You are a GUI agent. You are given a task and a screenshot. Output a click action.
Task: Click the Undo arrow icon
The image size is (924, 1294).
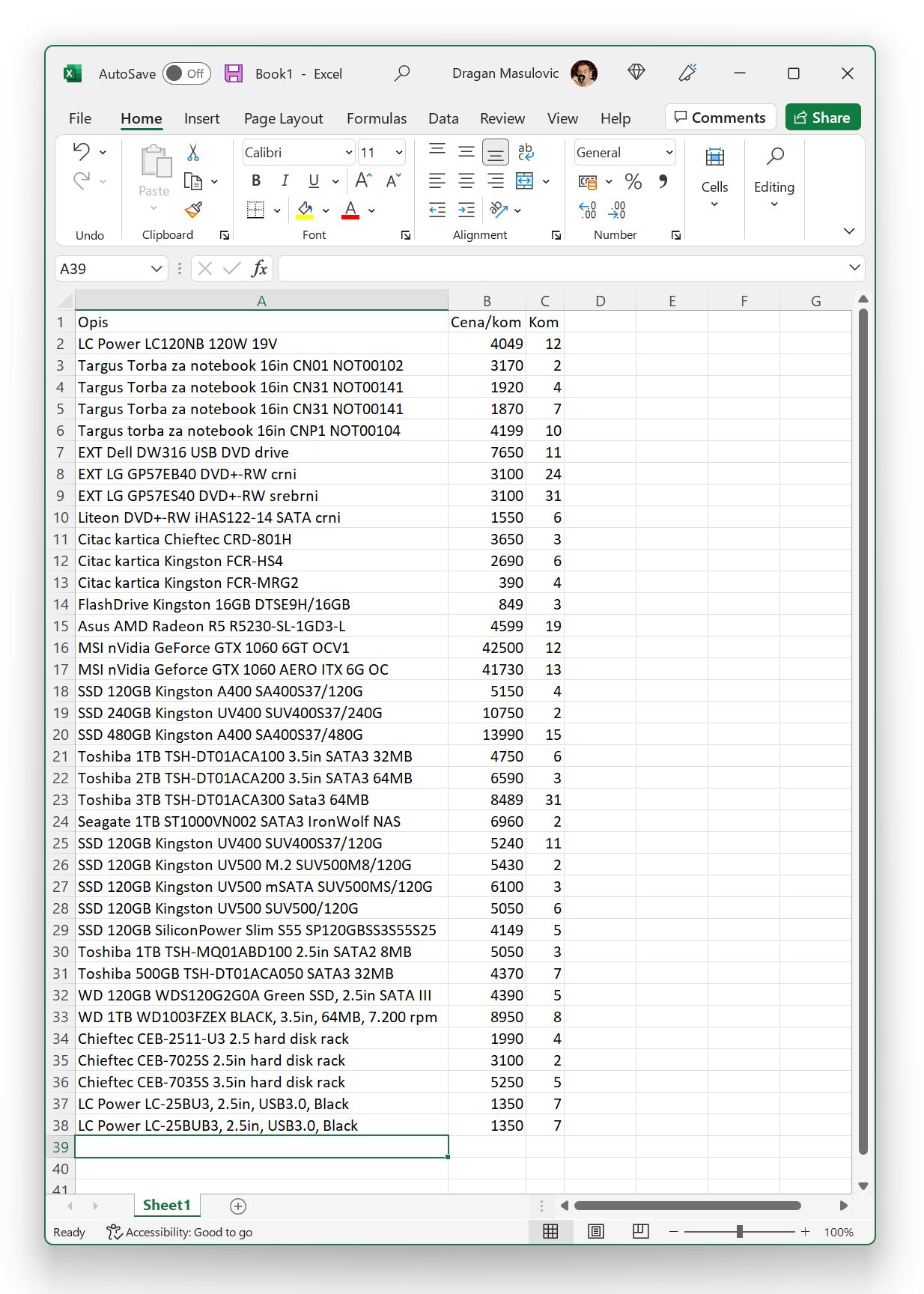[x=82, y=151]
